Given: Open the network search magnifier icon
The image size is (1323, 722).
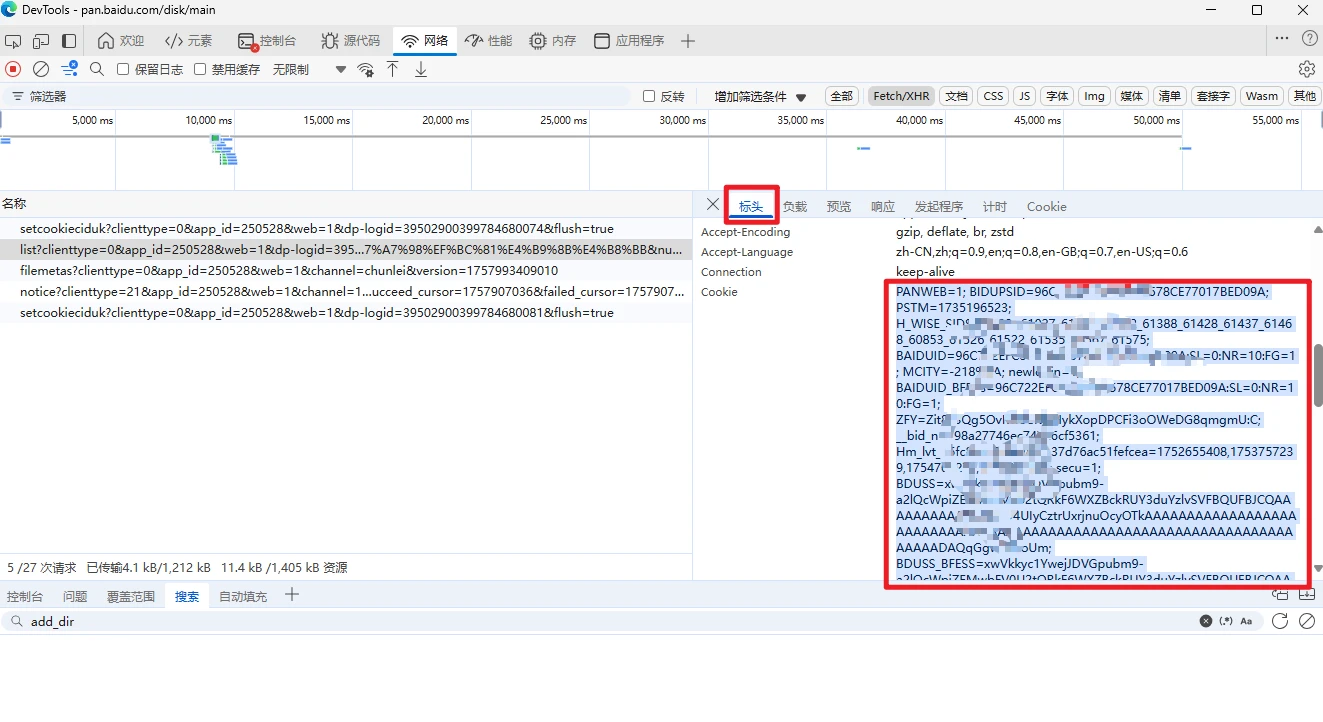Looking at the screenshot, I should (97, 69).
